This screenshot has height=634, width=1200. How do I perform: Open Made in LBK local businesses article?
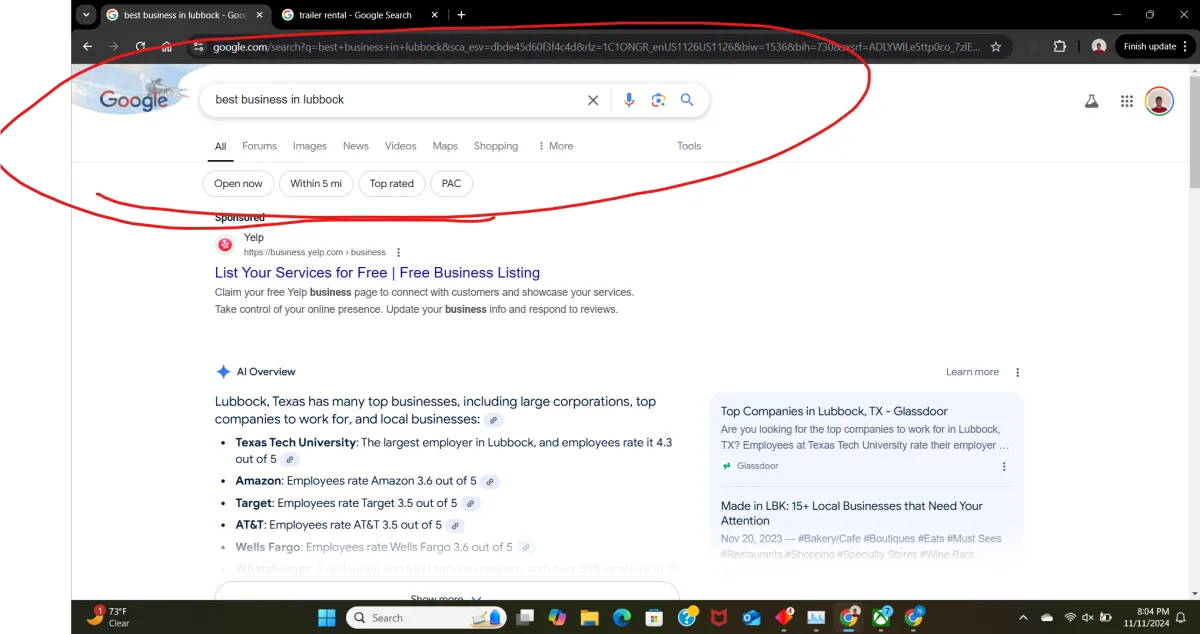[x=852, y=513]
